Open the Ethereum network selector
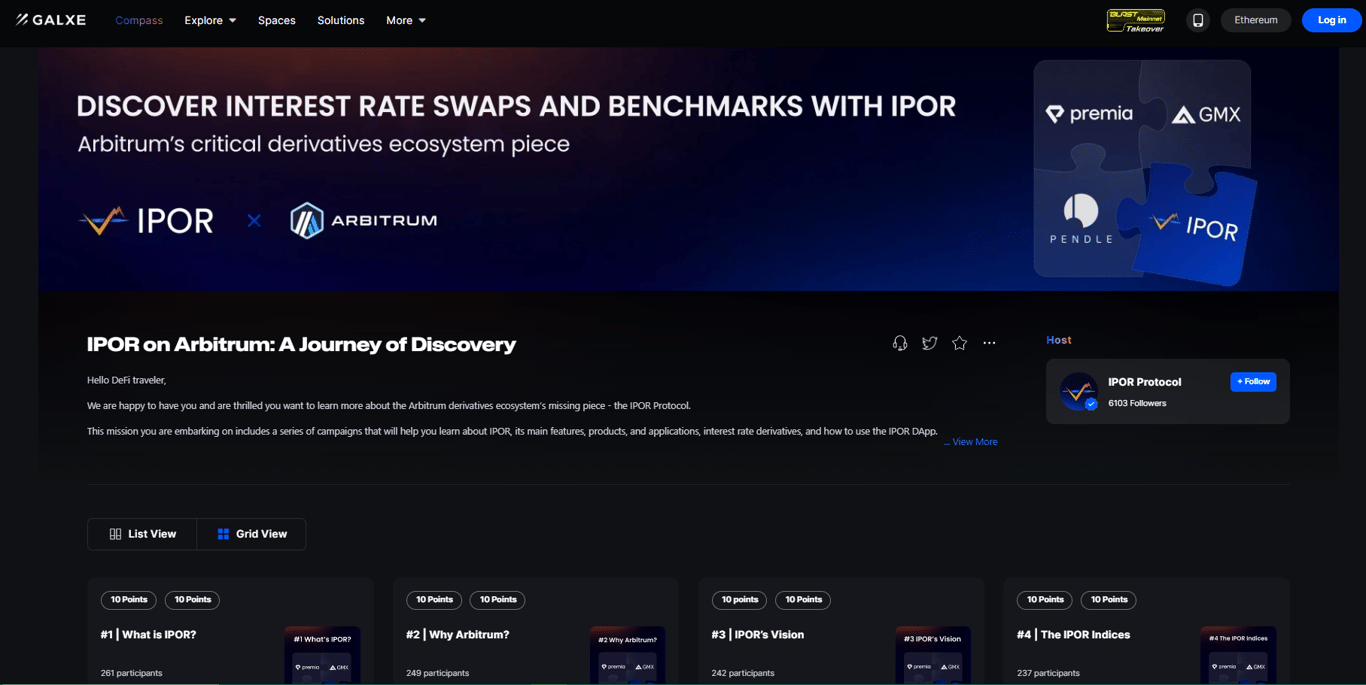 (x=1256, y=20)
